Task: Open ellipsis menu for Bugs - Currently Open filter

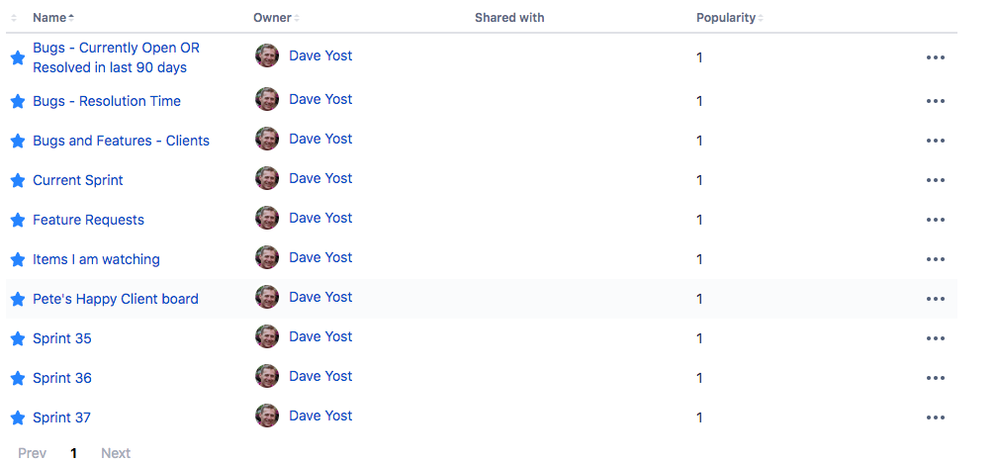Action: (x=935, y=57)
